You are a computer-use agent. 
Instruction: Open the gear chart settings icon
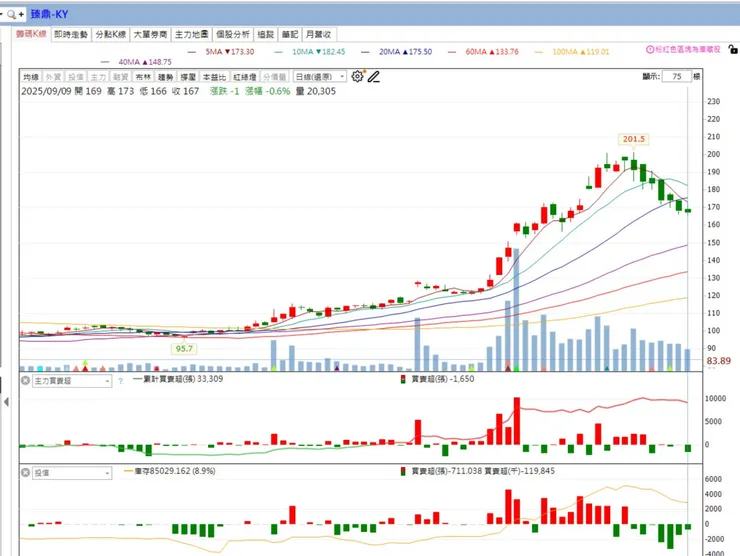[x=358, y=76]
